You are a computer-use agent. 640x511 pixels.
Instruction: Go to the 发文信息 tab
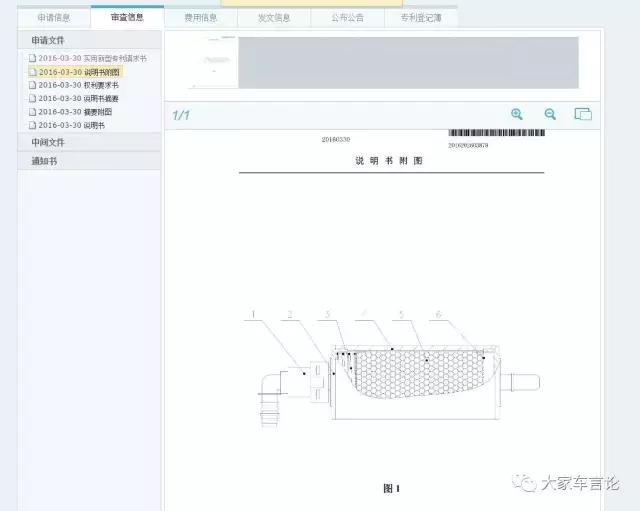coord(274,18)
